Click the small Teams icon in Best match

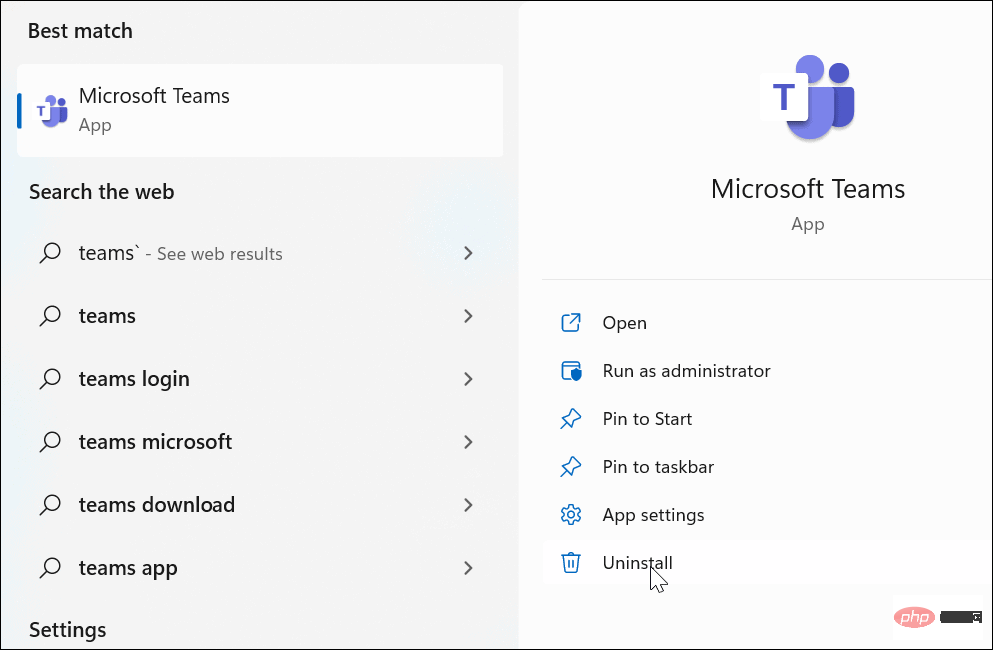click(53, 111)
